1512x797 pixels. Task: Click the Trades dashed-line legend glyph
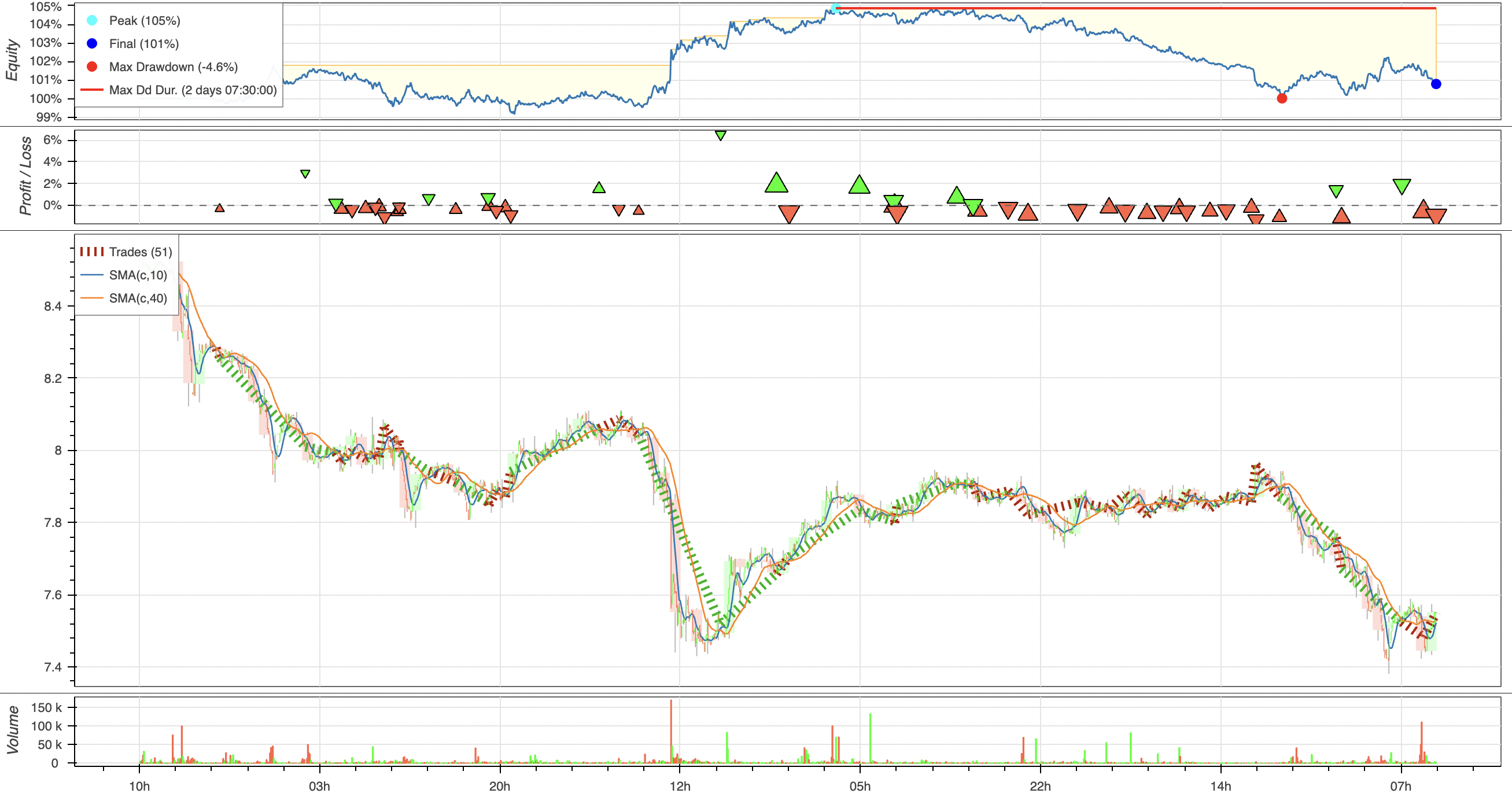click(91, 252)
